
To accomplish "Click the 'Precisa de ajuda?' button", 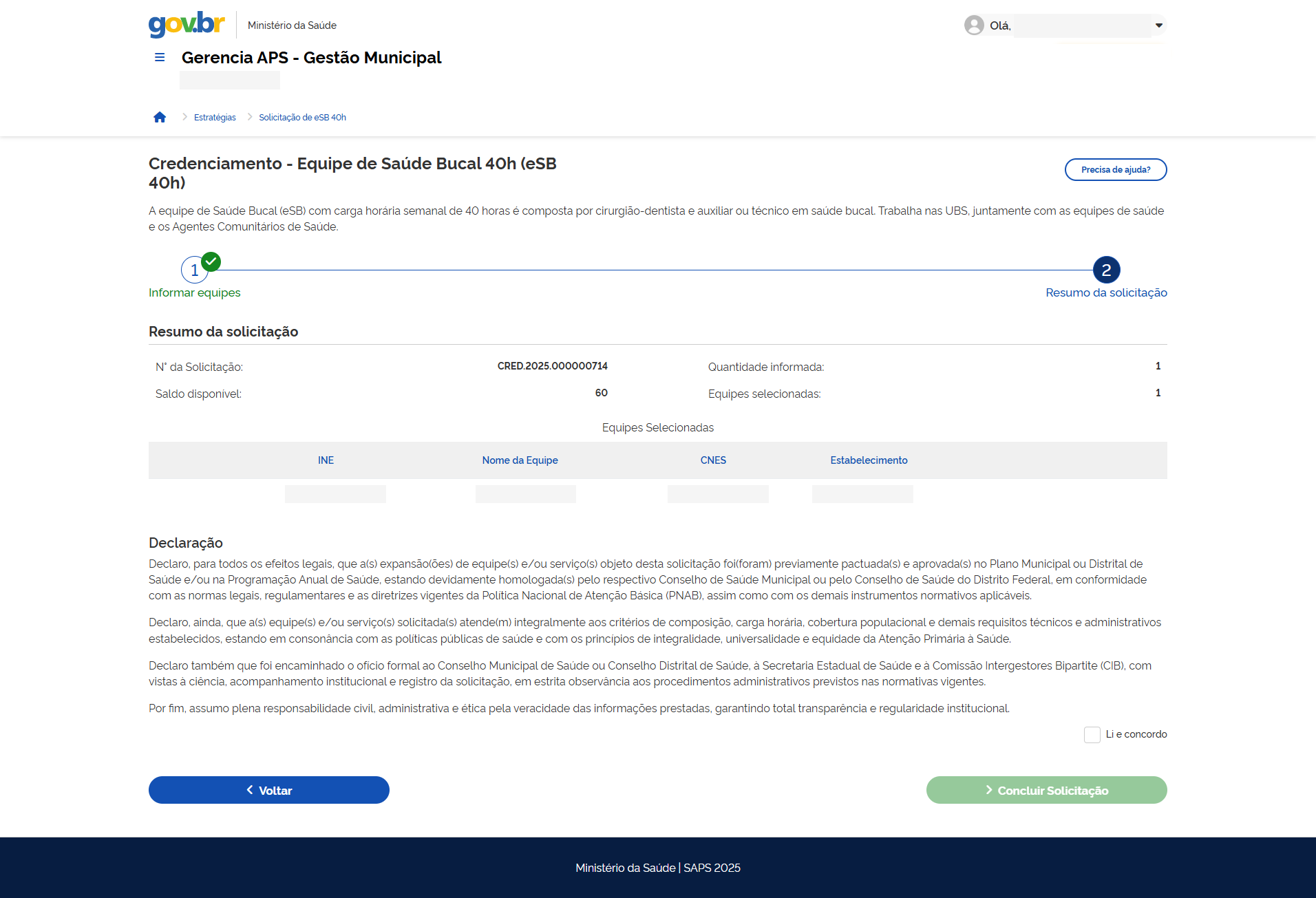I will pos(1115,170).
